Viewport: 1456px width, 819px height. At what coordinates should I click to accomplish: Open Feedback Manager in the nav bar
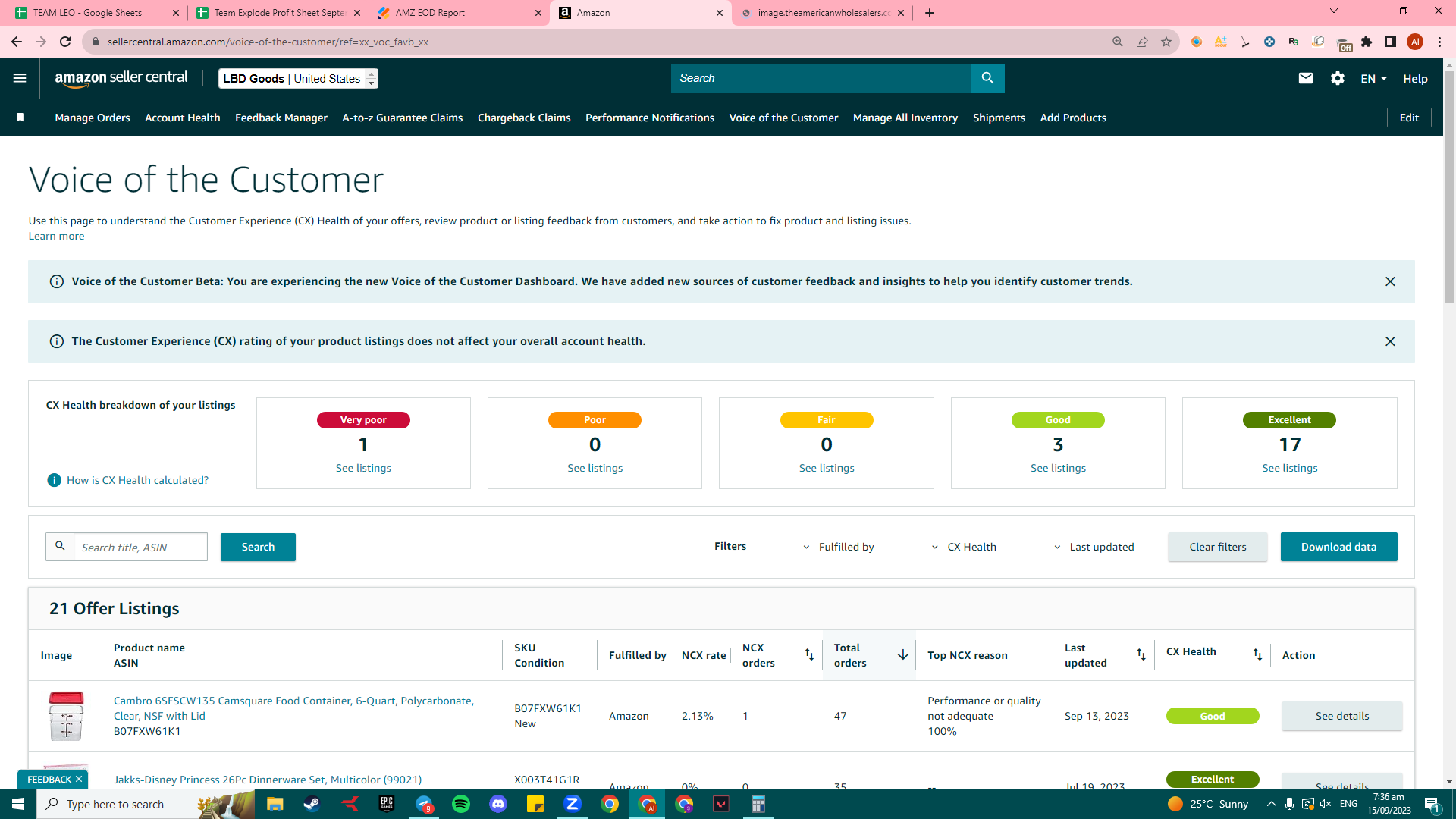point(281,118)
